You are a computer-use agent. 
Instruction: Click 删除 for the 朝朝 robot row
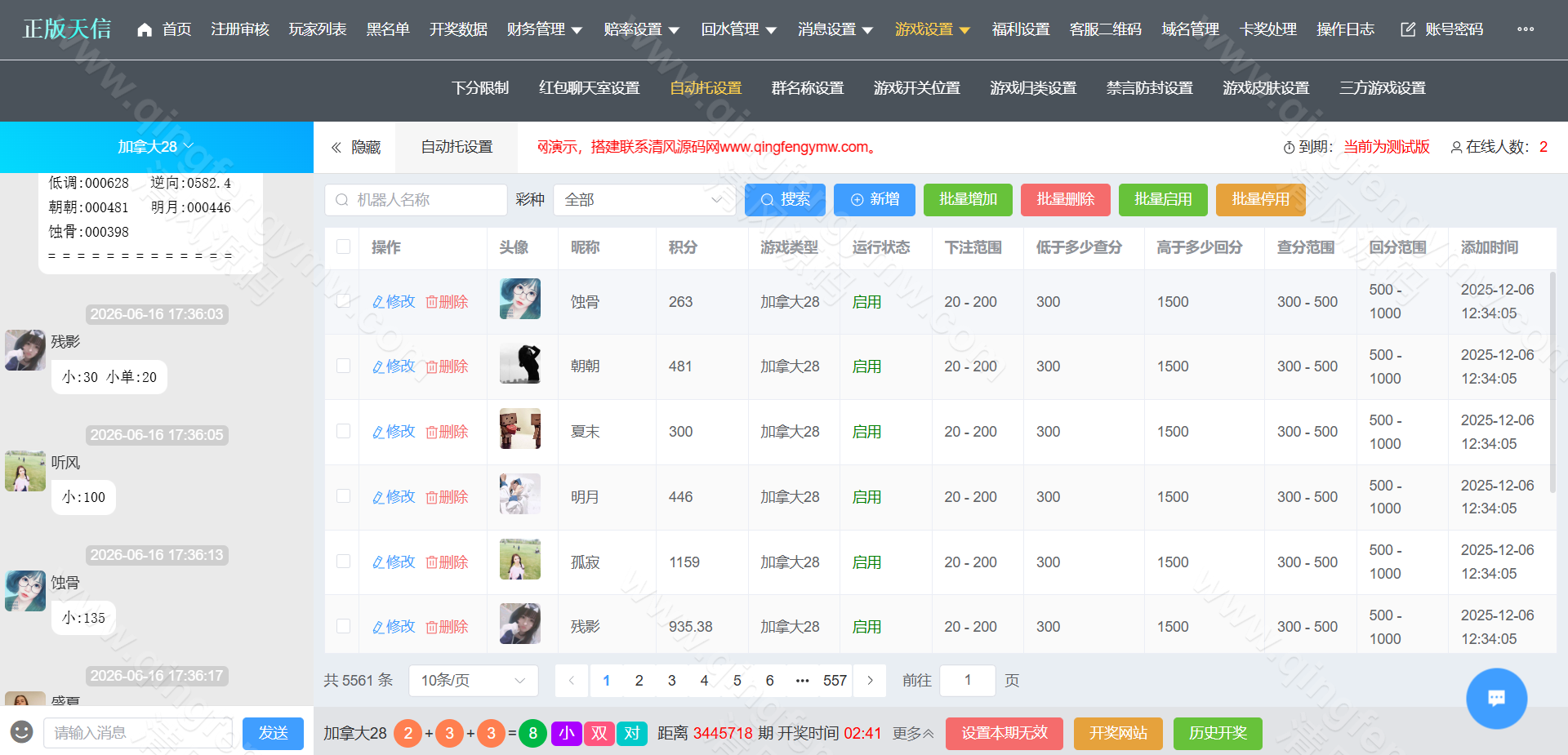click(x=447, y=366)
